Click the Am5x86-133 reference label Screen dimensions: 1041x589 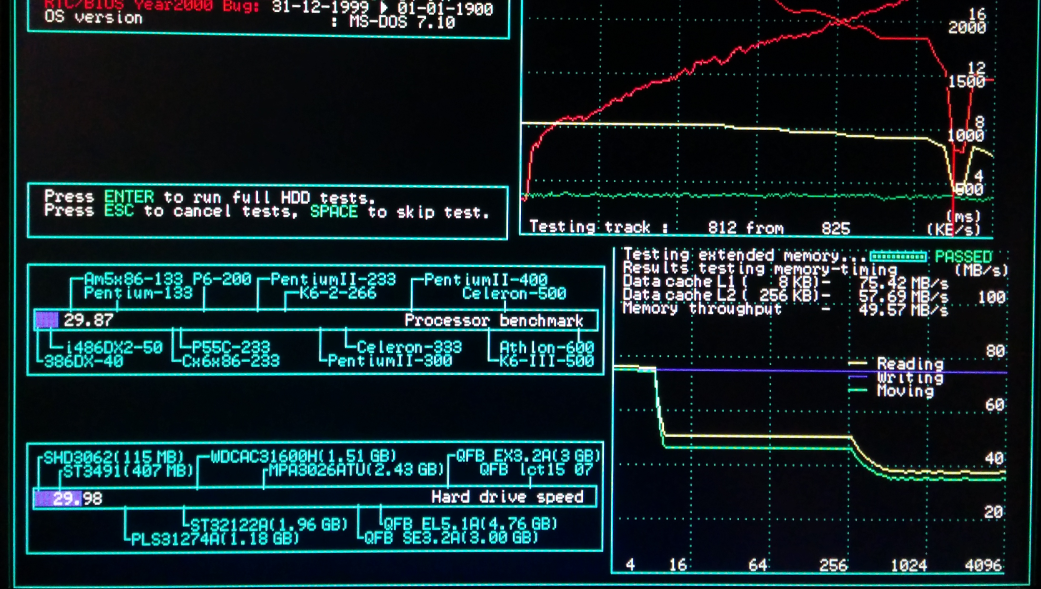[134, 280]
